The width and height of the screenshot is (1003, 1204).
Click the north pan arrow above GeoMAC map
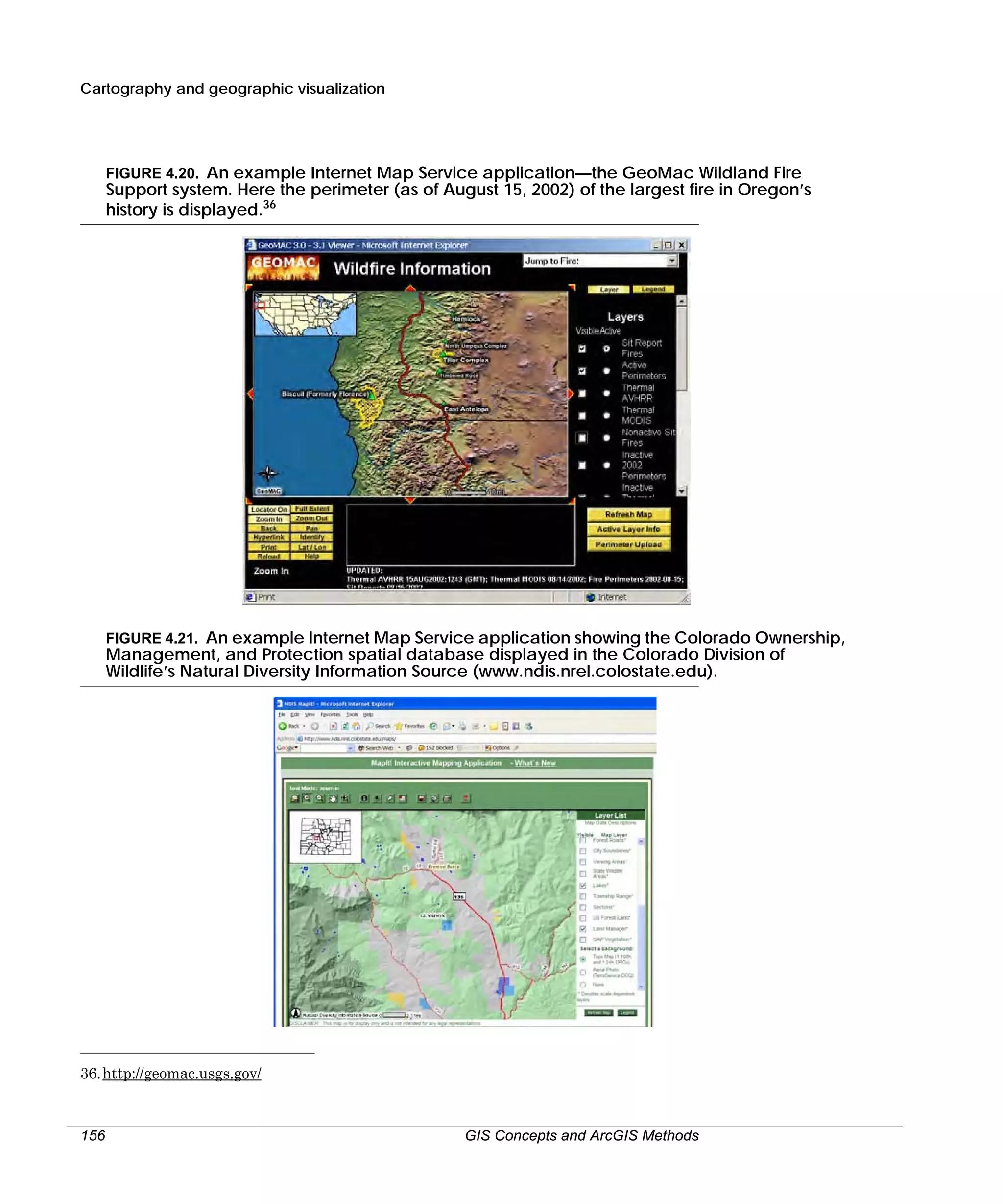410,289
